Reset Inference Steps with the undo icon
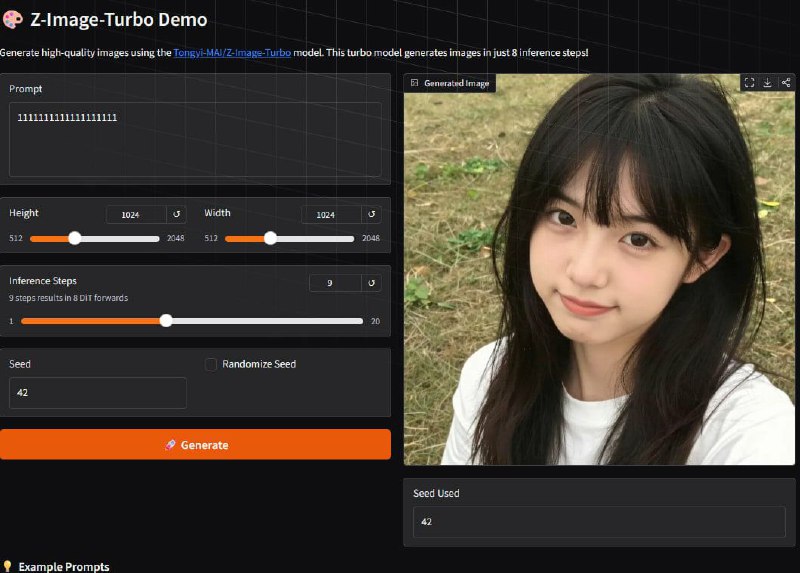Screen dimensions: 800x573 pos(372,283)
